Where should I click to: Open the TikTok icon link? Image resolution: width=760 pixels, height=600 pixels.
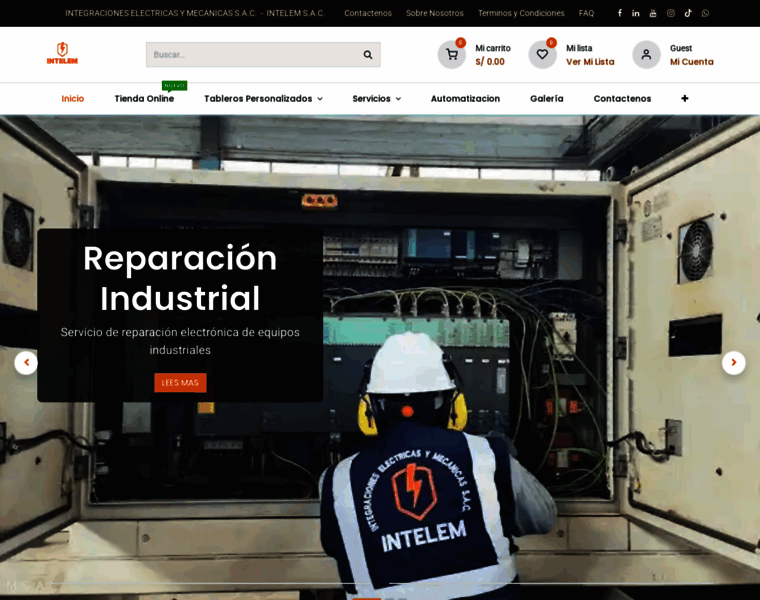tap(688, 13)
